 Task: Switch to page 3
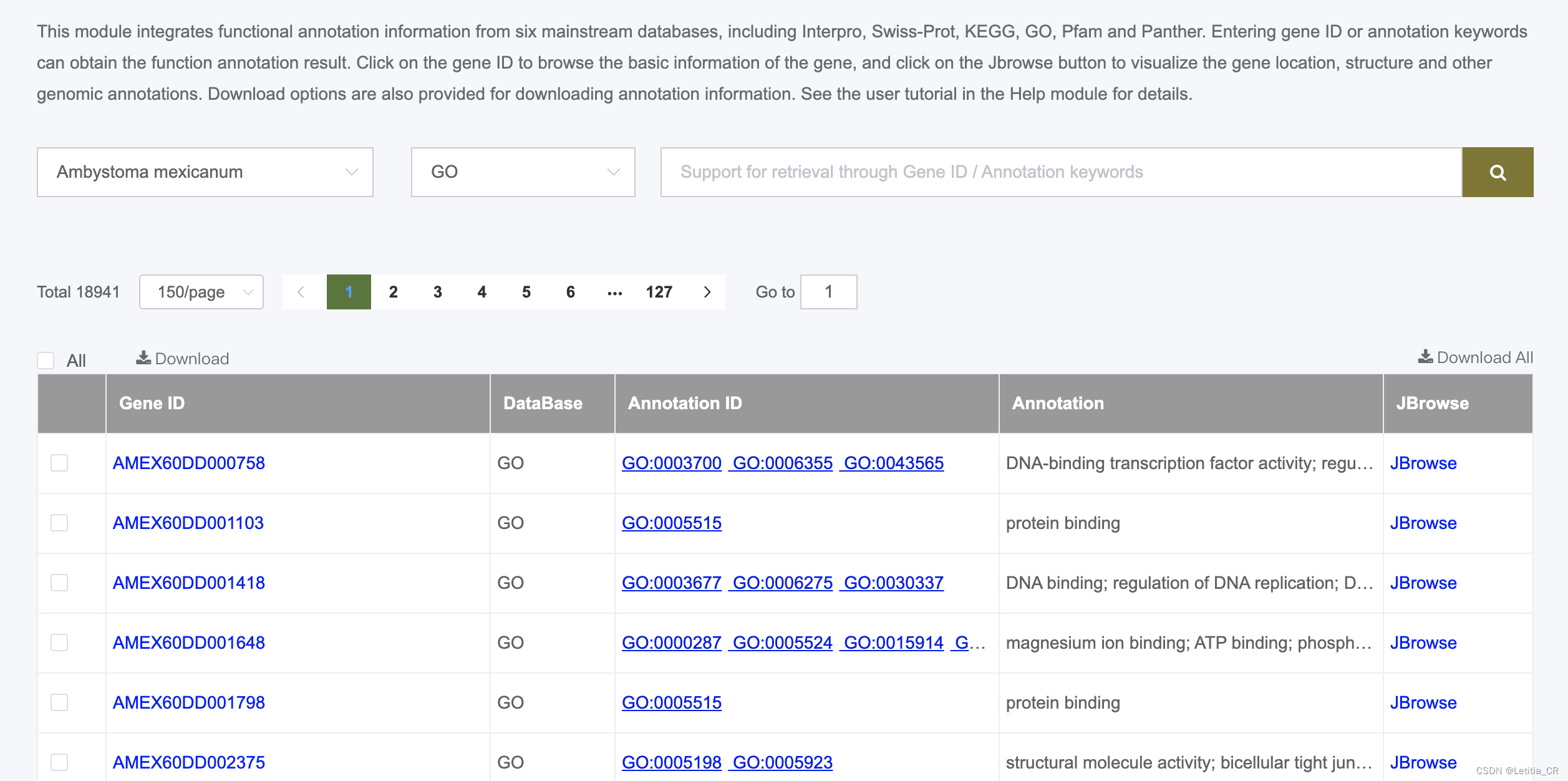pos(437,292)
